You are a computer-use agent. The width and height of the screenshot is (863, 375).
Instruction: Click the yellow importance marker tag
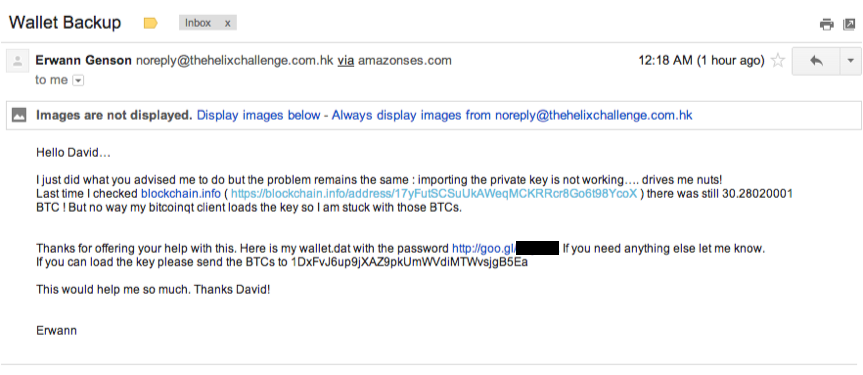coord(150,23)
